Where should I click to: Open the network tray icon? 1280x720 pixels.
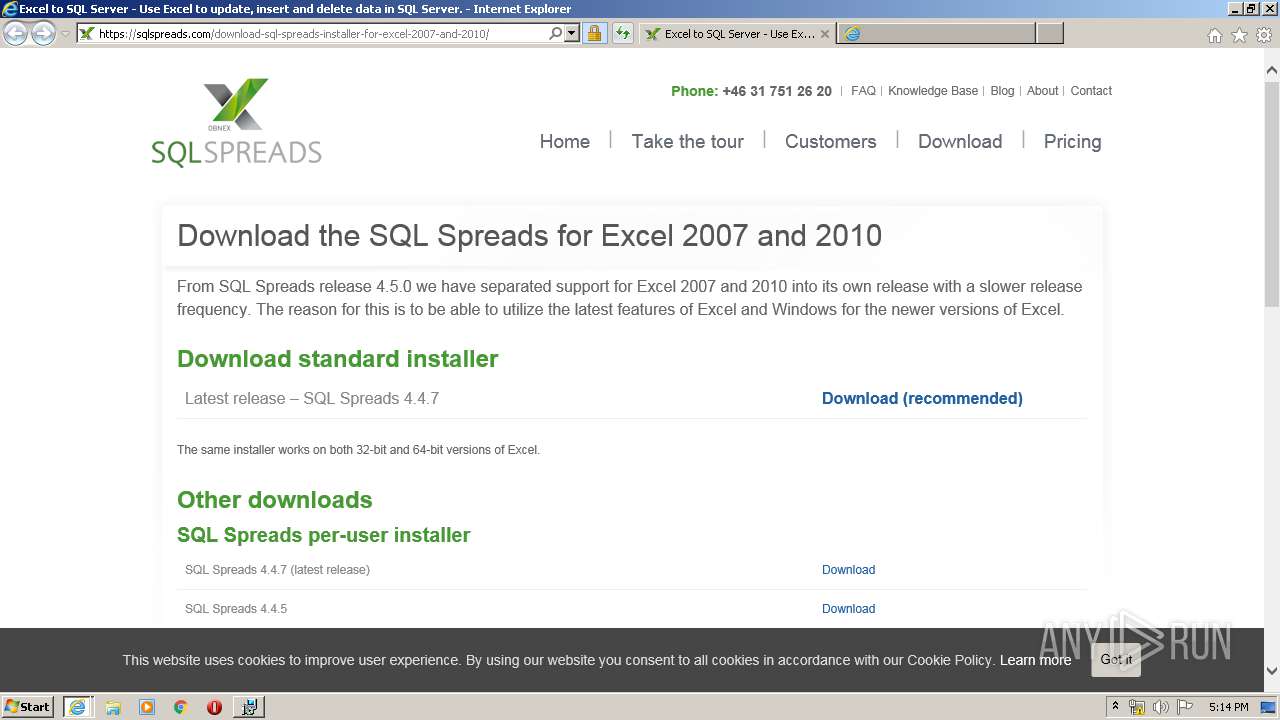(x=1137, y=707)
